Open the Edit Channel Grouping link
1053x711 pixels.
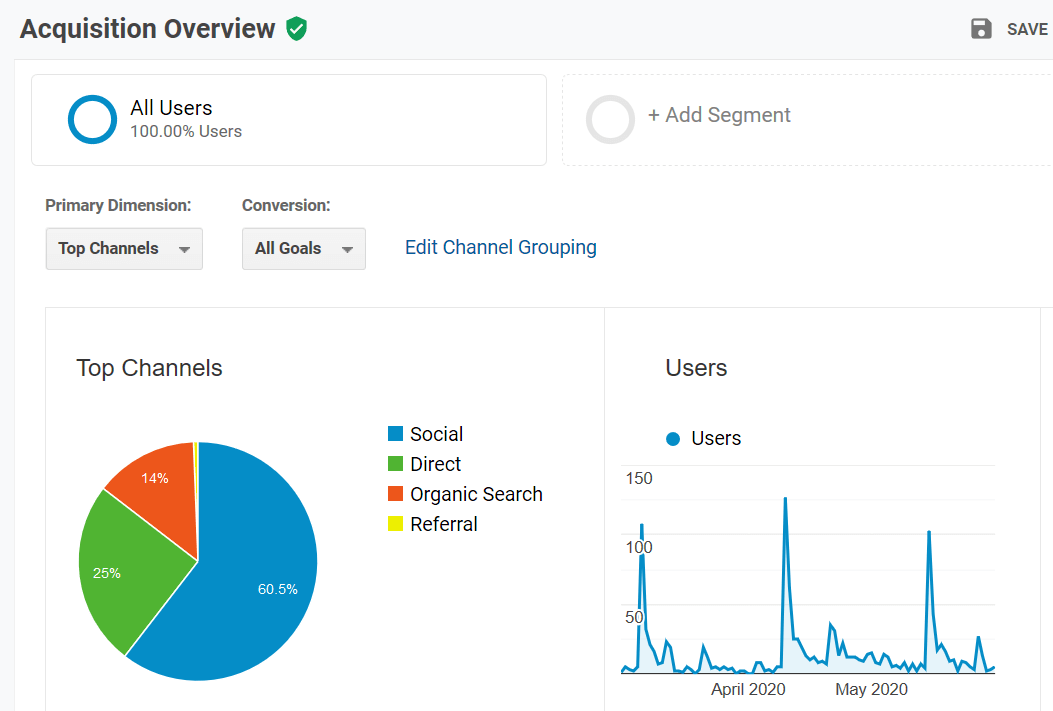[500, 247]
